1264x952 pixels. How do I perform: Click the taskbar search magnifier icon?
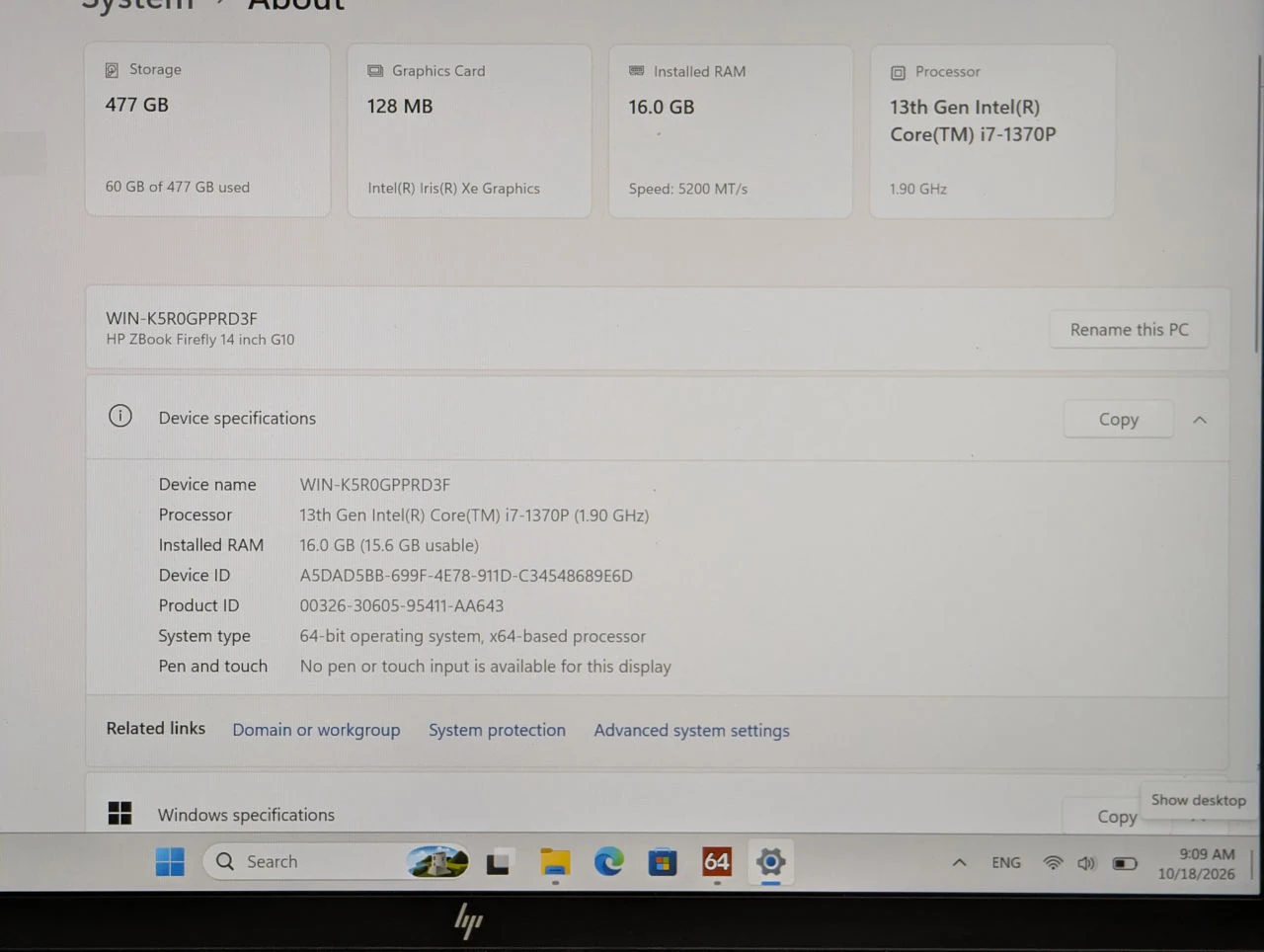coord(225,861)
